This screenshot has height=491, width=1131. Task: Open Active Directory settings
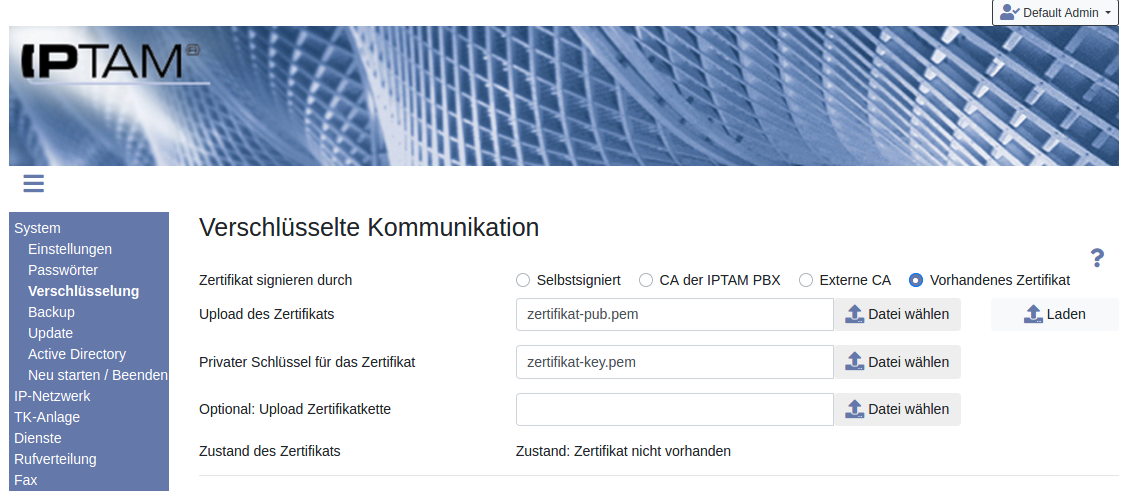click(77, 354)
